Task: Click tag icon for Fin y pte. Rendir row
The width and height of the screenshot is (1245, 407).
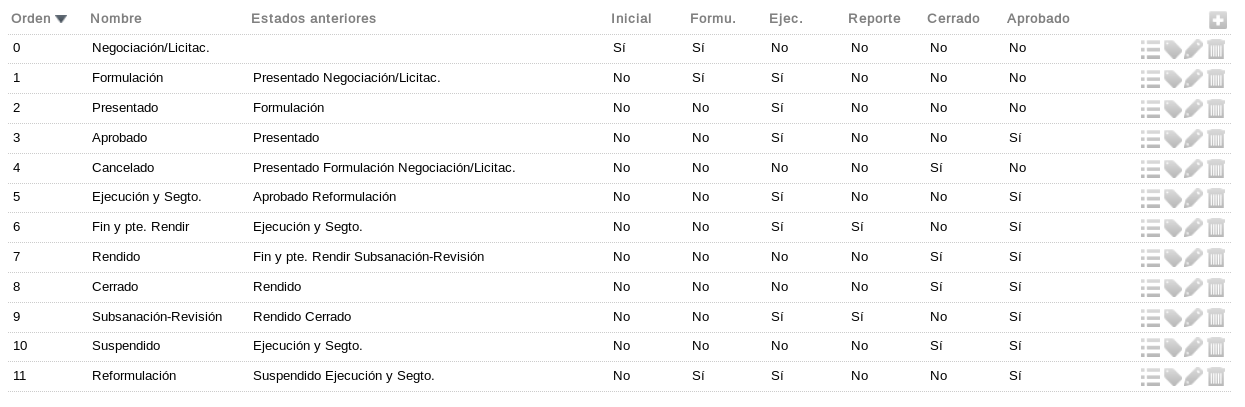Action: pyautogui.click(x=1172, y=229)
